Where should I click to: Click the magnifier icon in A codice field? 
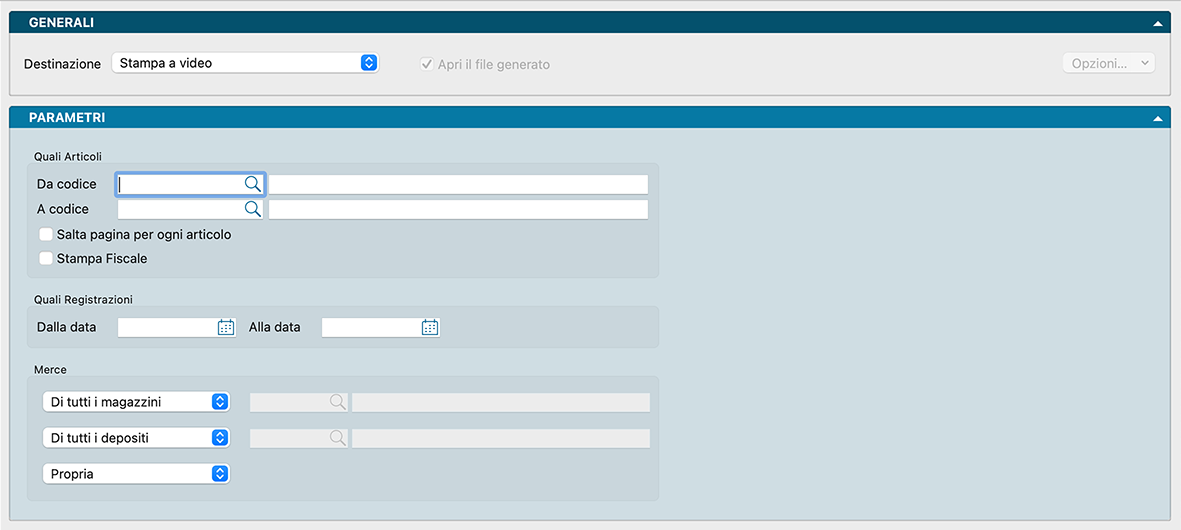coord(253,209)
